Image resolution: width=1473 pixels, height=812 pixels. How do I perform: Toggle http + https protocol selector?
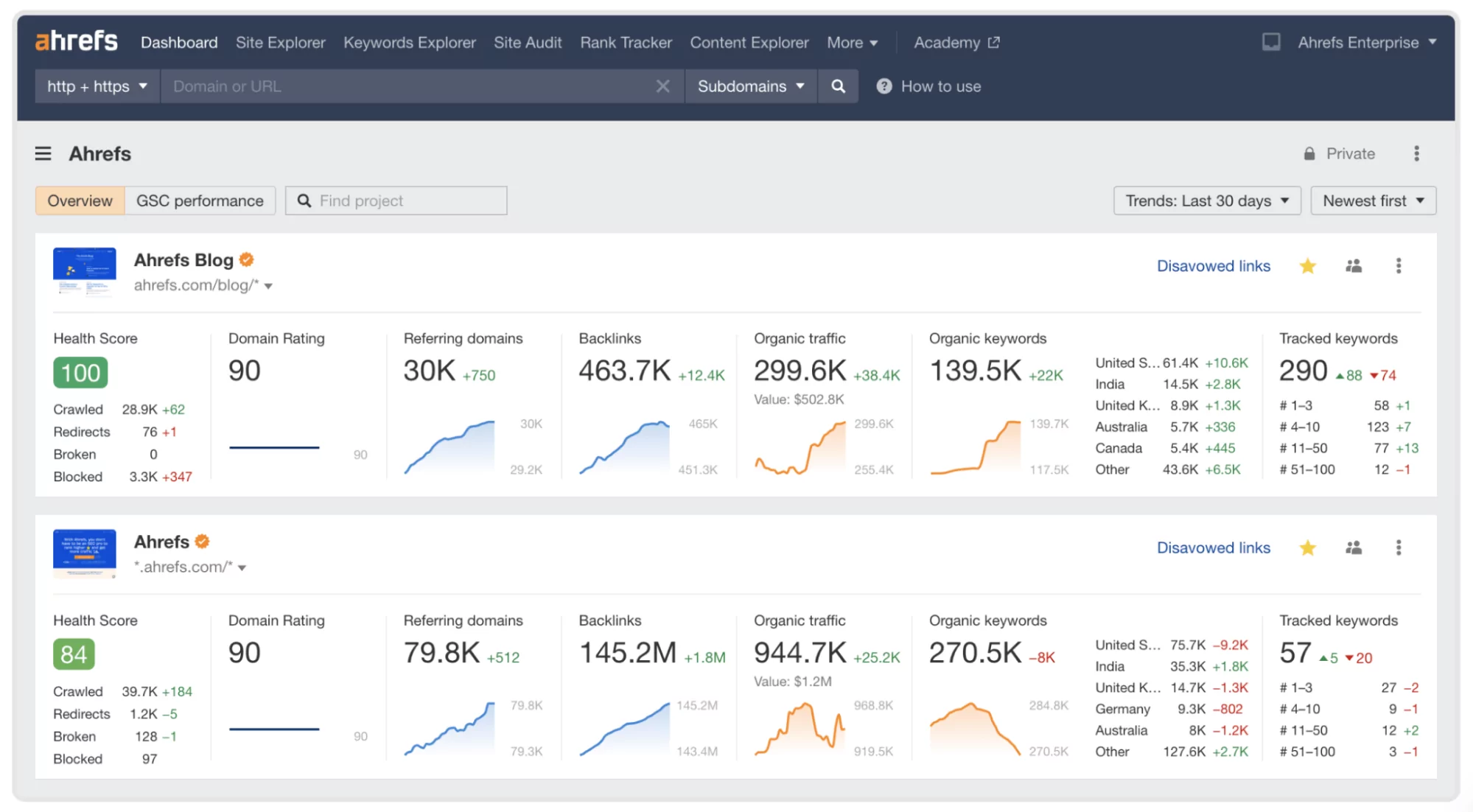click(94, 86)
